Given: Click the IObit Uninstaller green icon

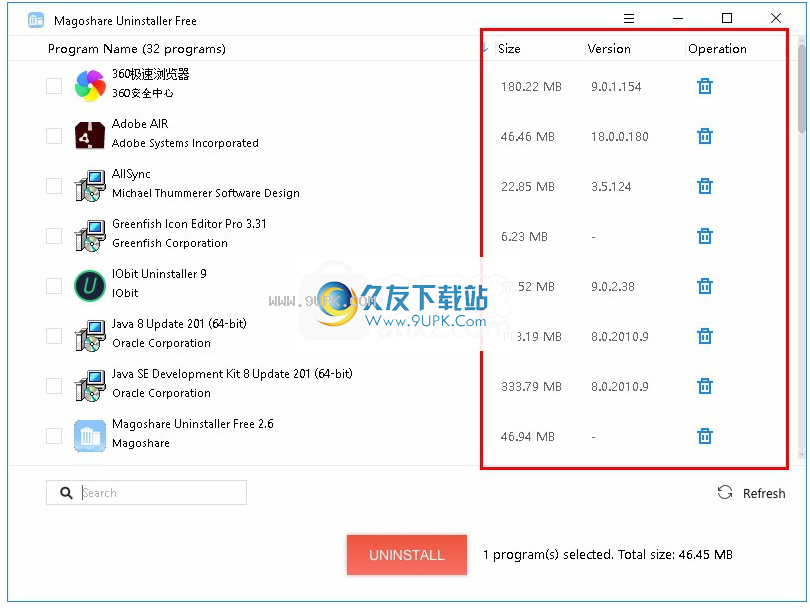Looking at the screenshot, I should coord(90,286).
